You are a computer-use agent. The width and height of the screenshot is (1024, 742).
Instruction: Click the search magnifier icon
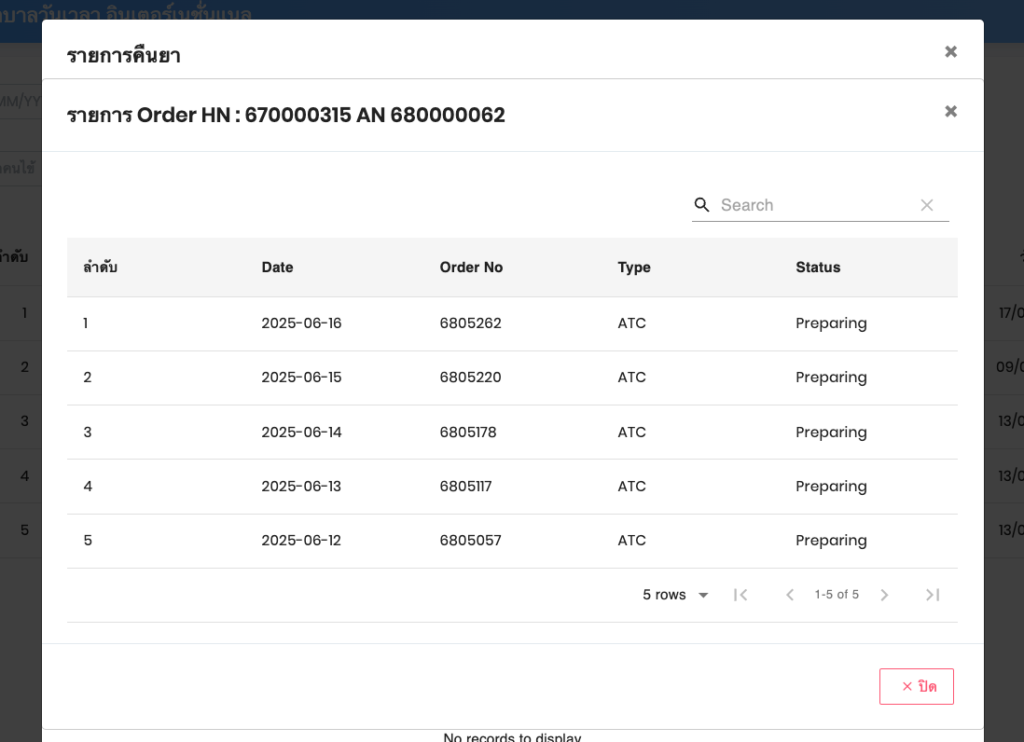click(x=702, y=205)
